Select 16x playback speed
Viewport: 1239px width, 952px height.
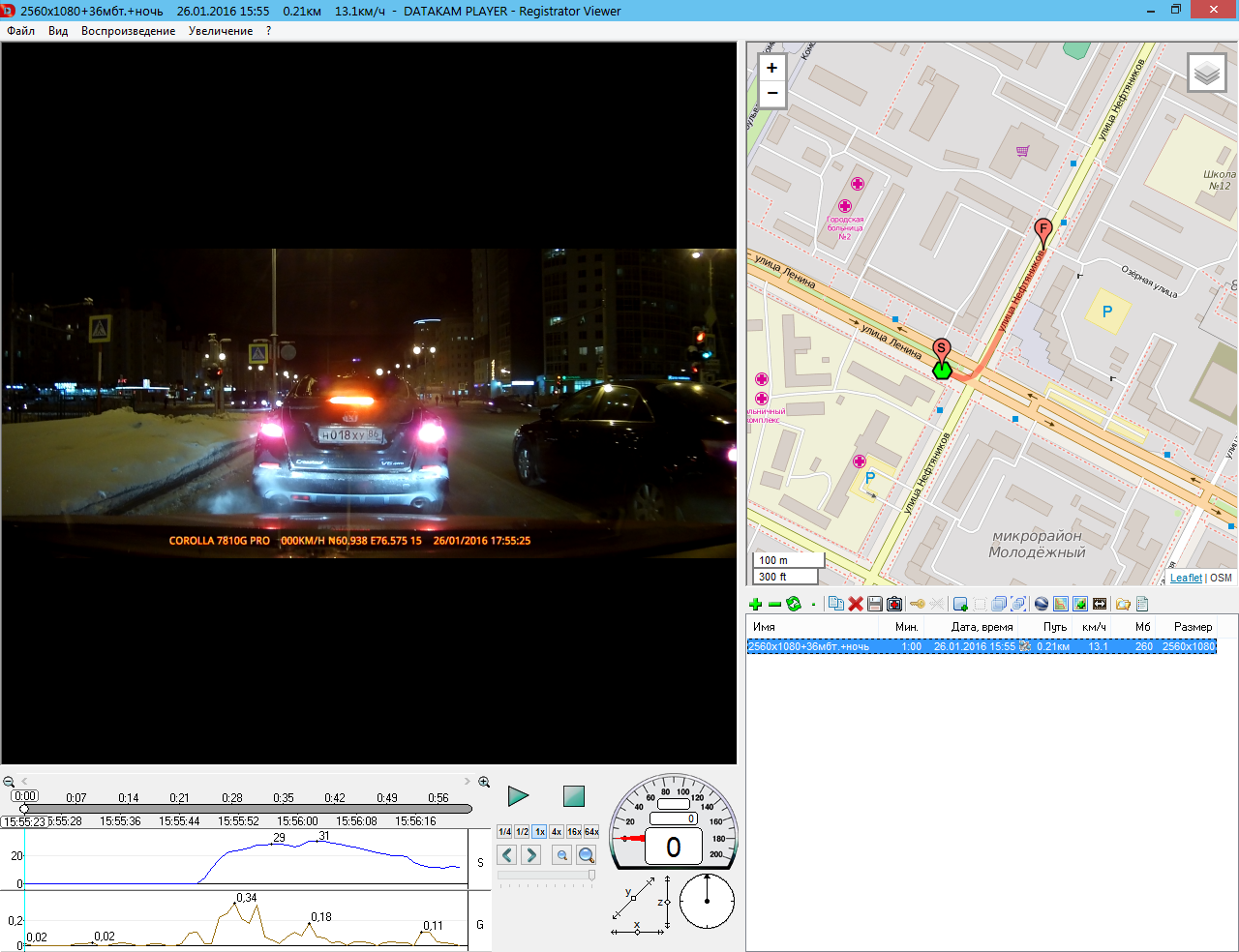574,832
